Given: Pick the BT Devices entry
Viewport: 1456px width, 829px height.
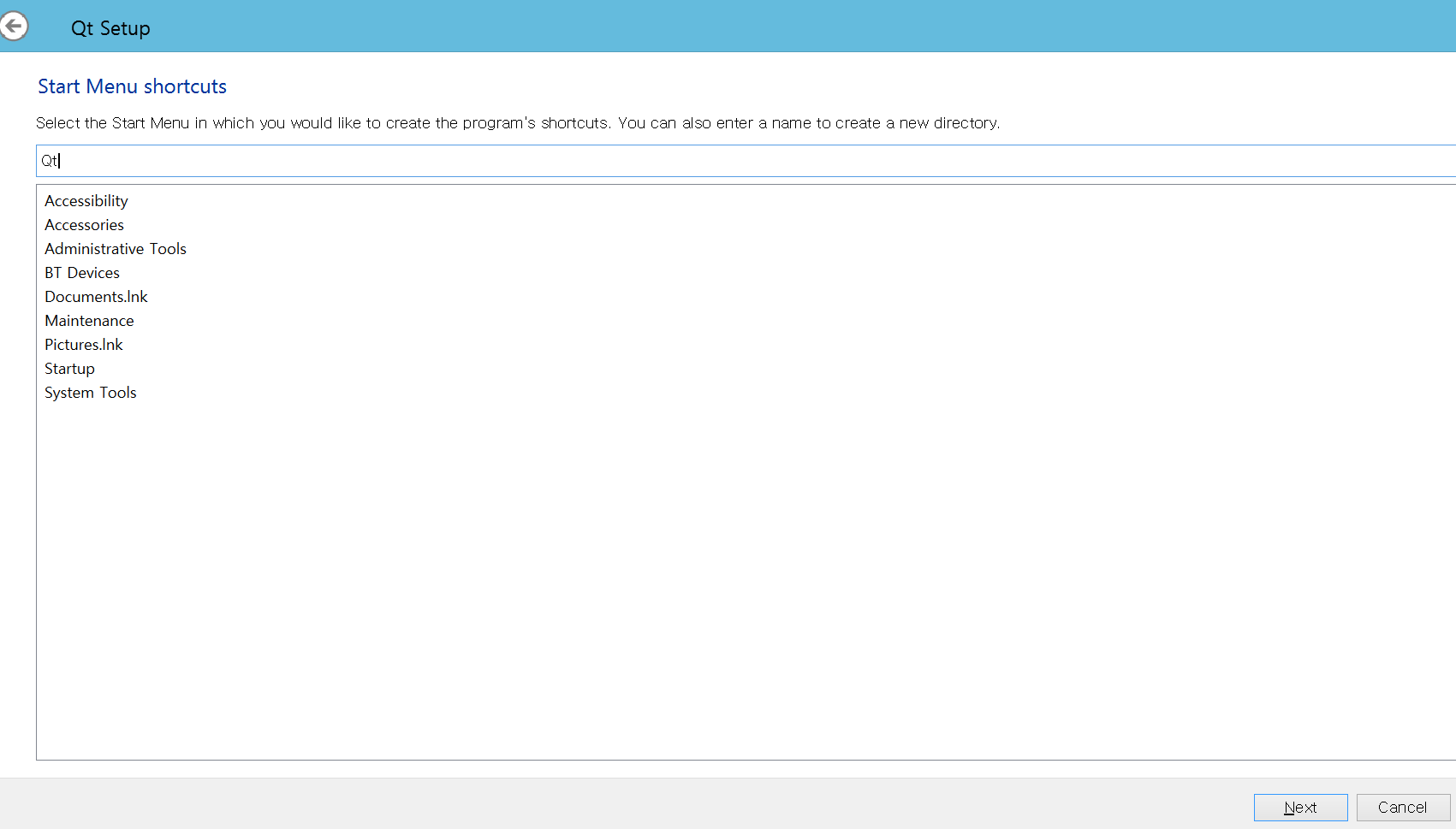Looking at the screenshot, I should pos(82,273).
